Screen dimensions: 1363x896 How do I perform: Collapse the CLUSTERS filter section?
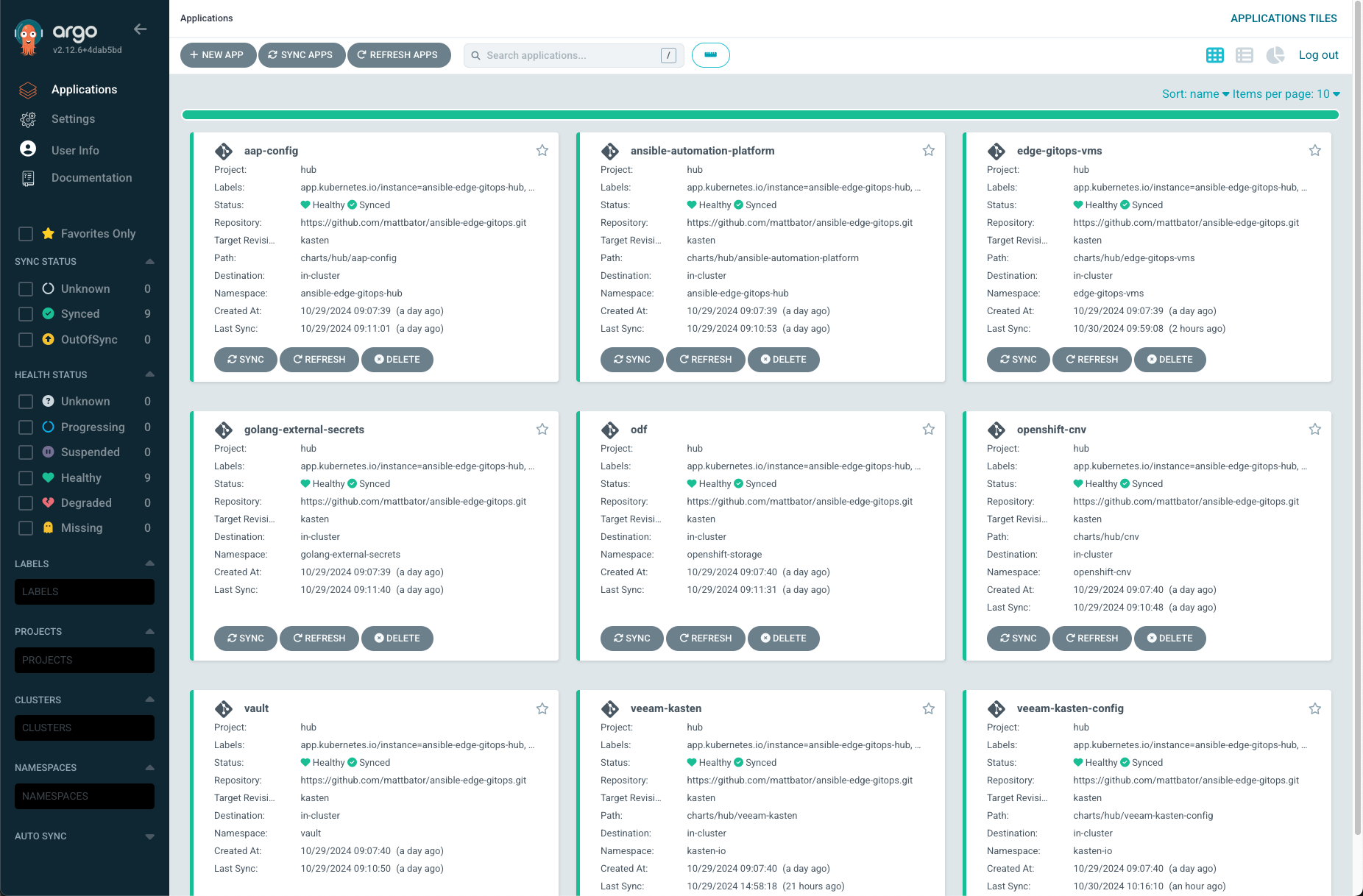coord(150,700)
